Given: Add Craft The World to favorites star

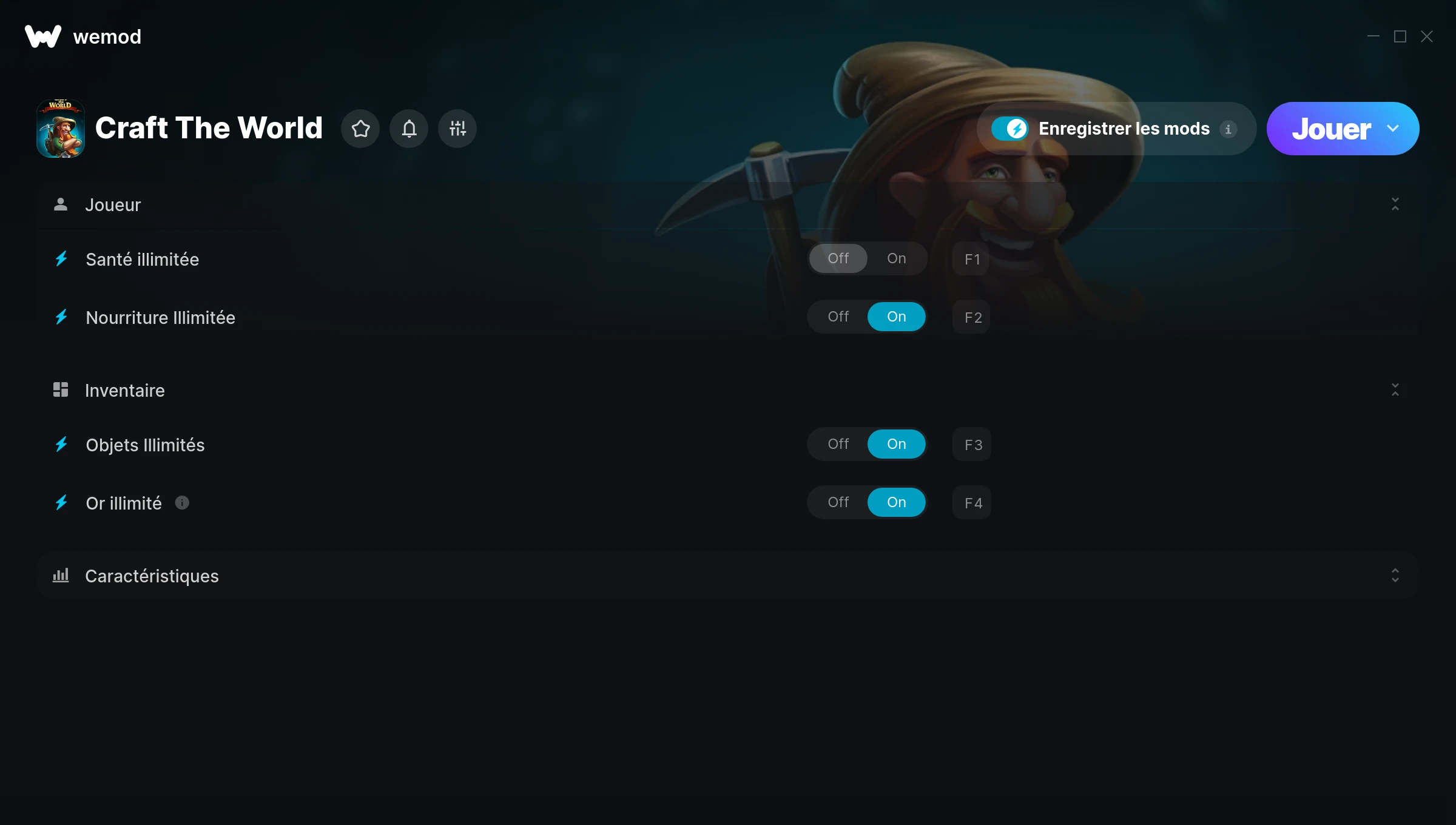Looking at the screenshot, I should pyautogui.click(x=360, y=129).
